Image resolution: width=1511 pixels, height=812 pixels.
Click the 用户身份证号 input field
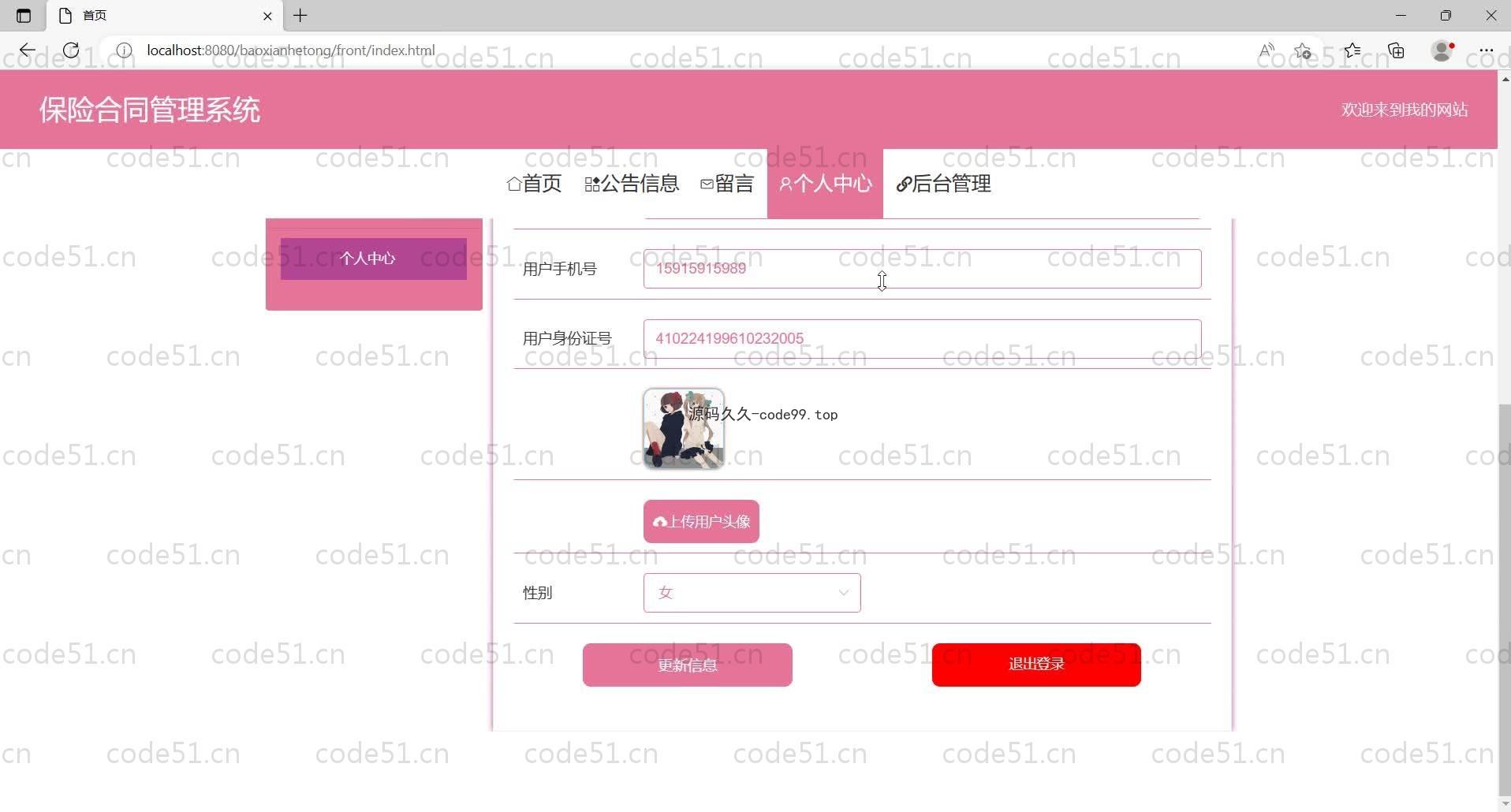pyautogui.click(x=922, y=339)
